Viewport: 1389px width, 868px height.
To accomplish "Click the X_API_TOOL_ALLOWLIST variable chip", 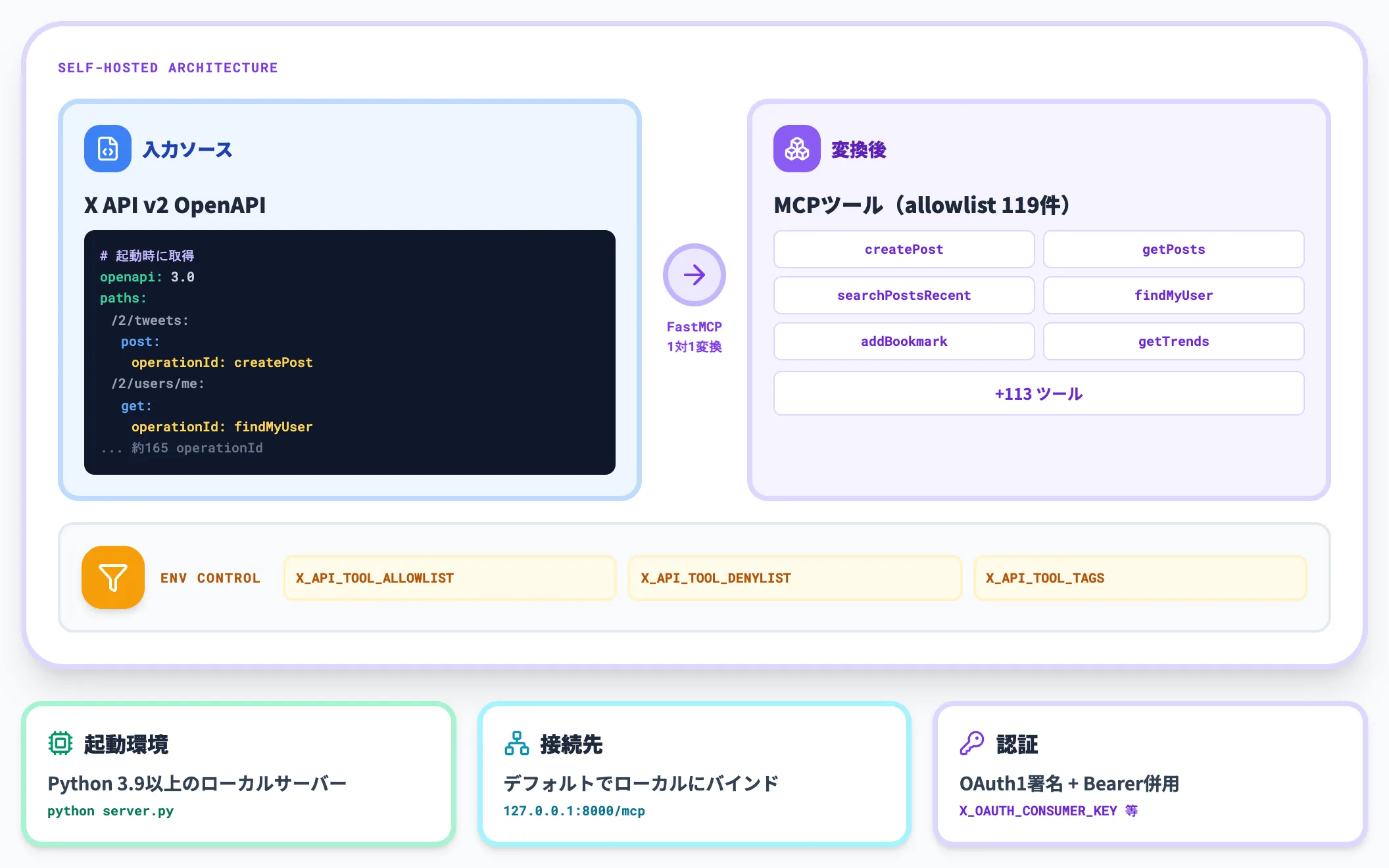I will pyautogui.click(x=450, y=578).
